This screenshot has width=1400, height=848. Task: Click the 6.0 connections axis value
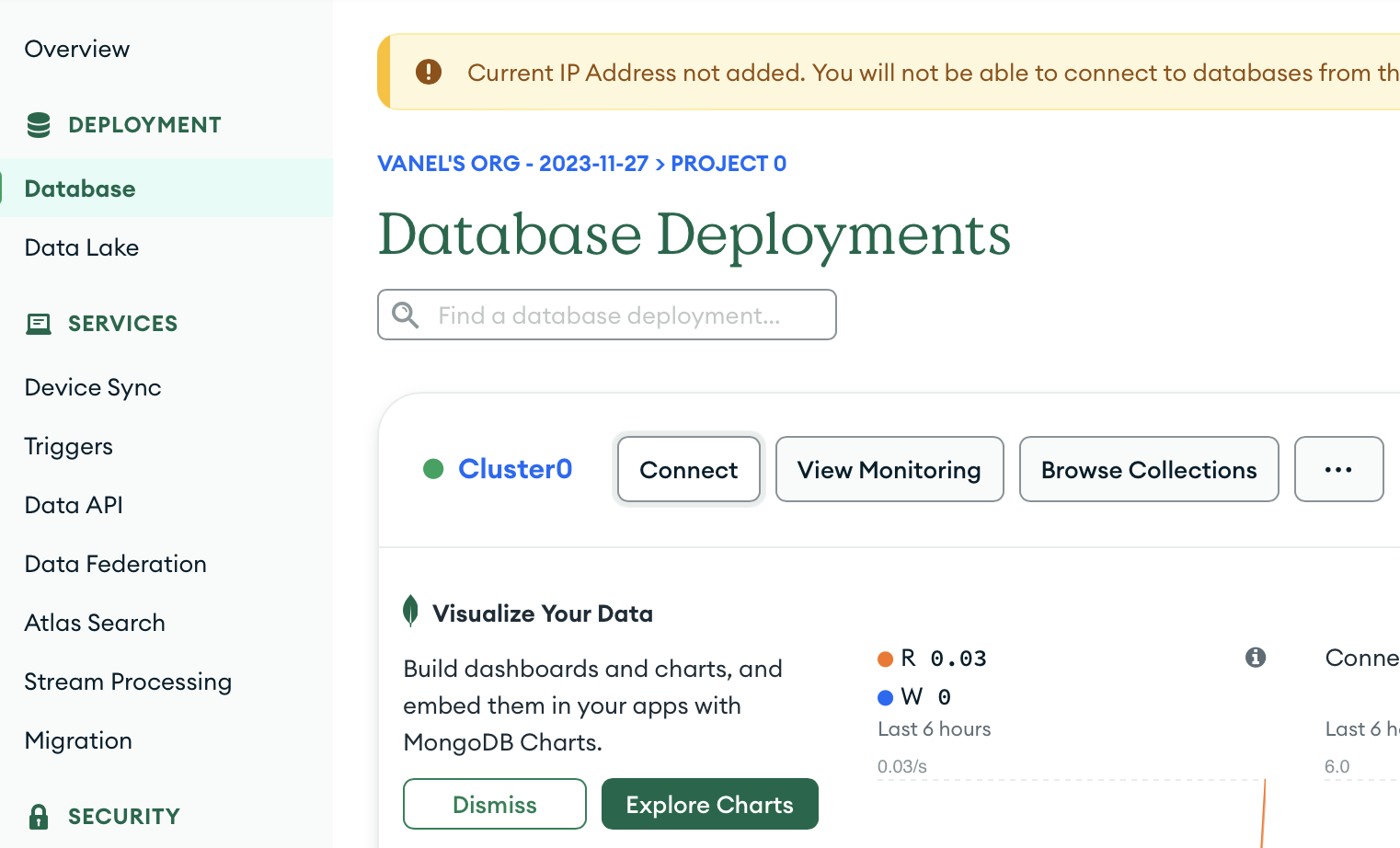1337,766
